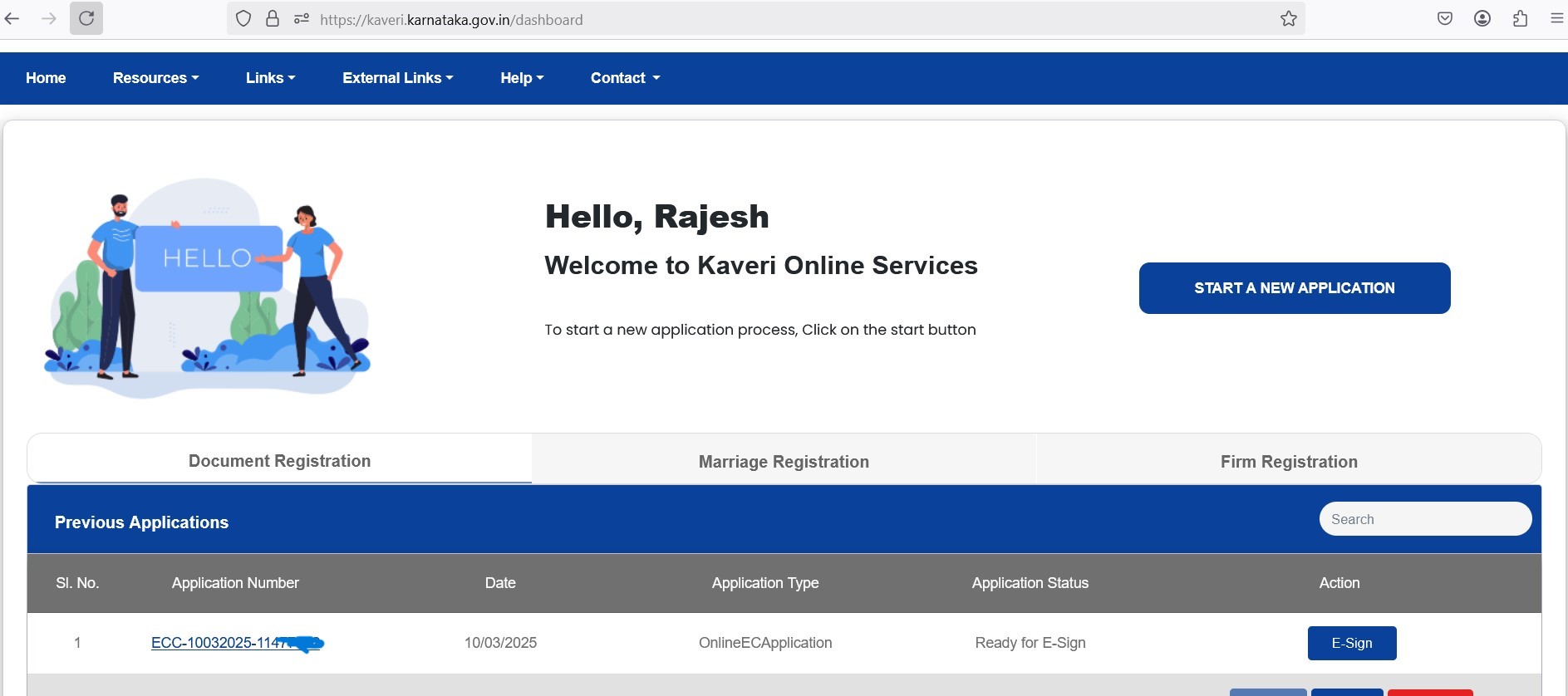Expand the Resources dropdown menu
This screenshot has width=1568, height=696.
pyautogui.click(x=156, y=78)
